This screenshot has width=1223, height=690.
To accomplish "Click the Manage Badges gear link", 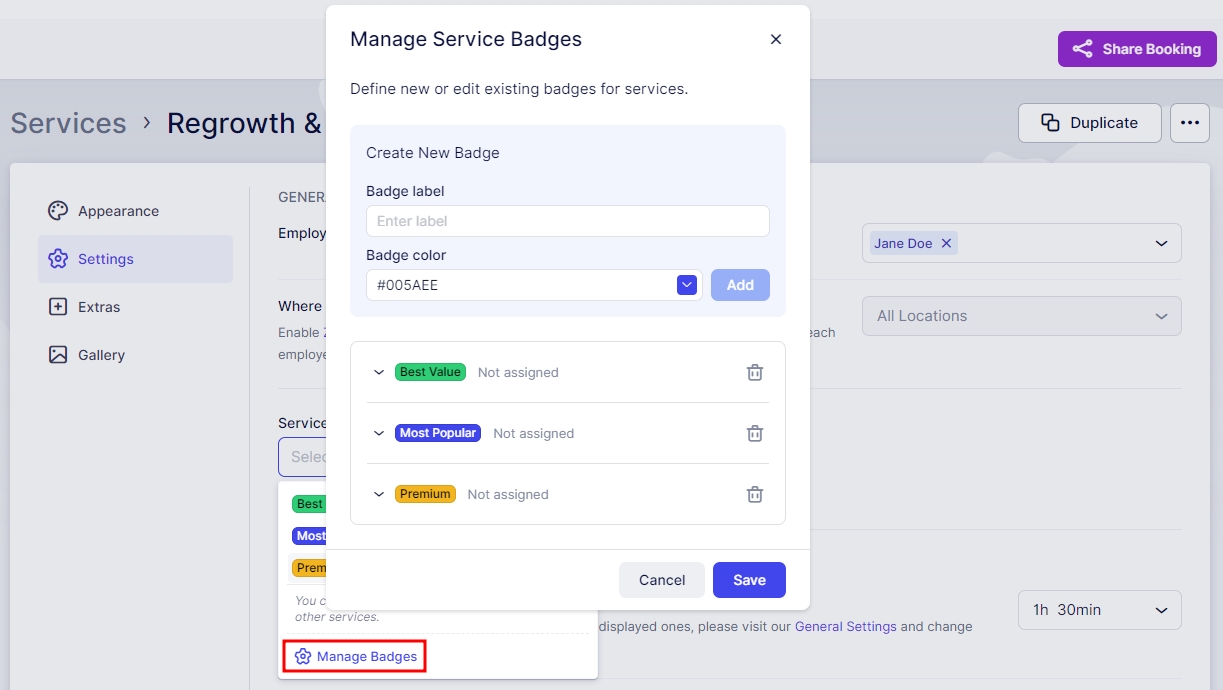I will tap(356, 657).
